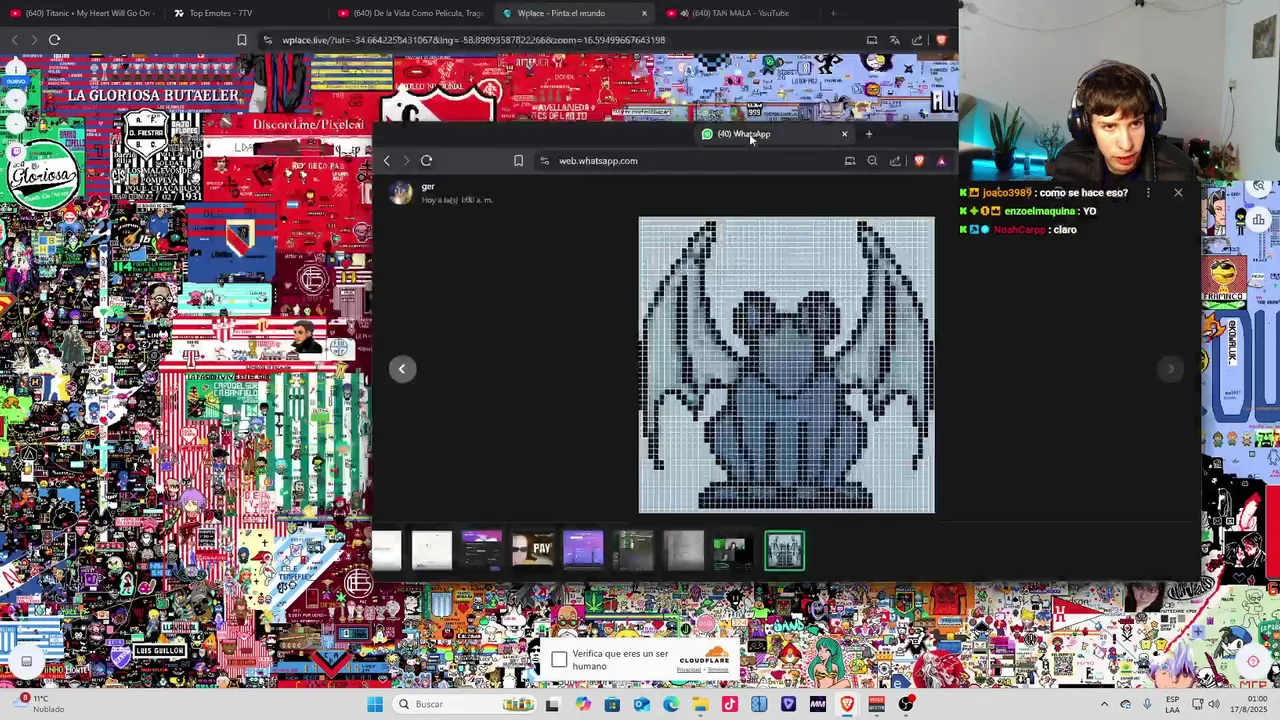Viewport: 1280px width, 720px height.
Task: Open site settings icon beside web.whatsapp.com
Action: click(544, 161)
